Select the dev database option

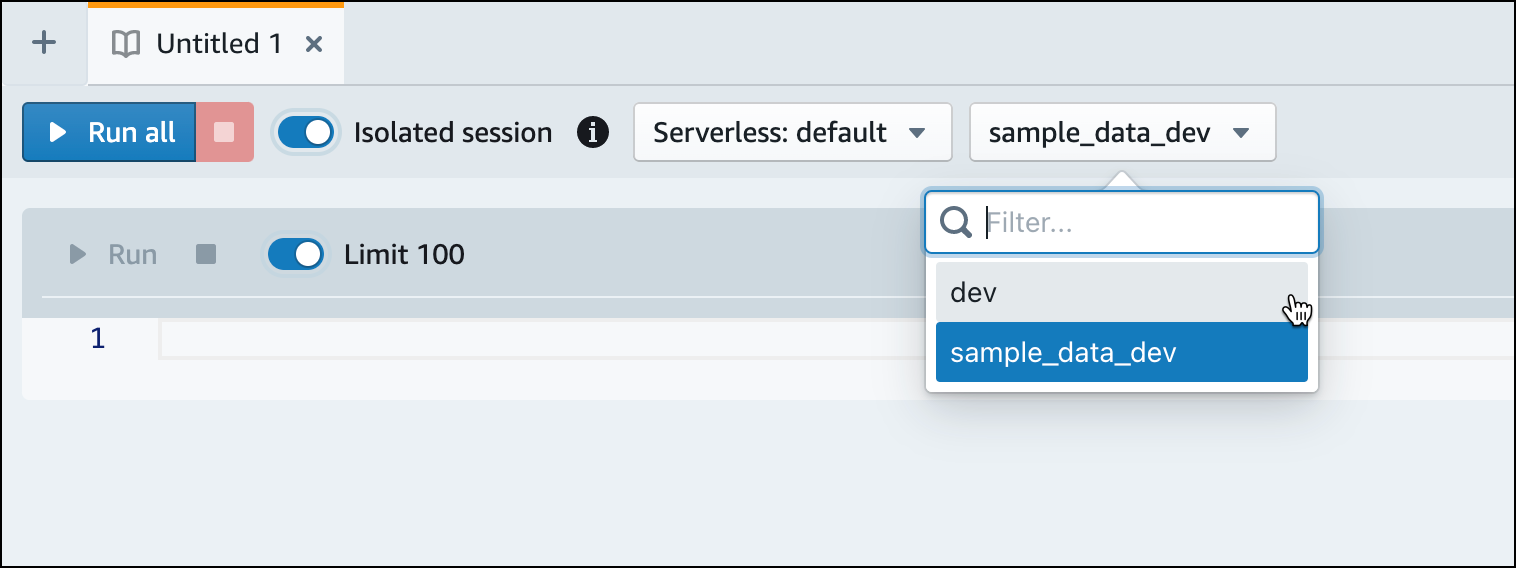[1121, 292]
